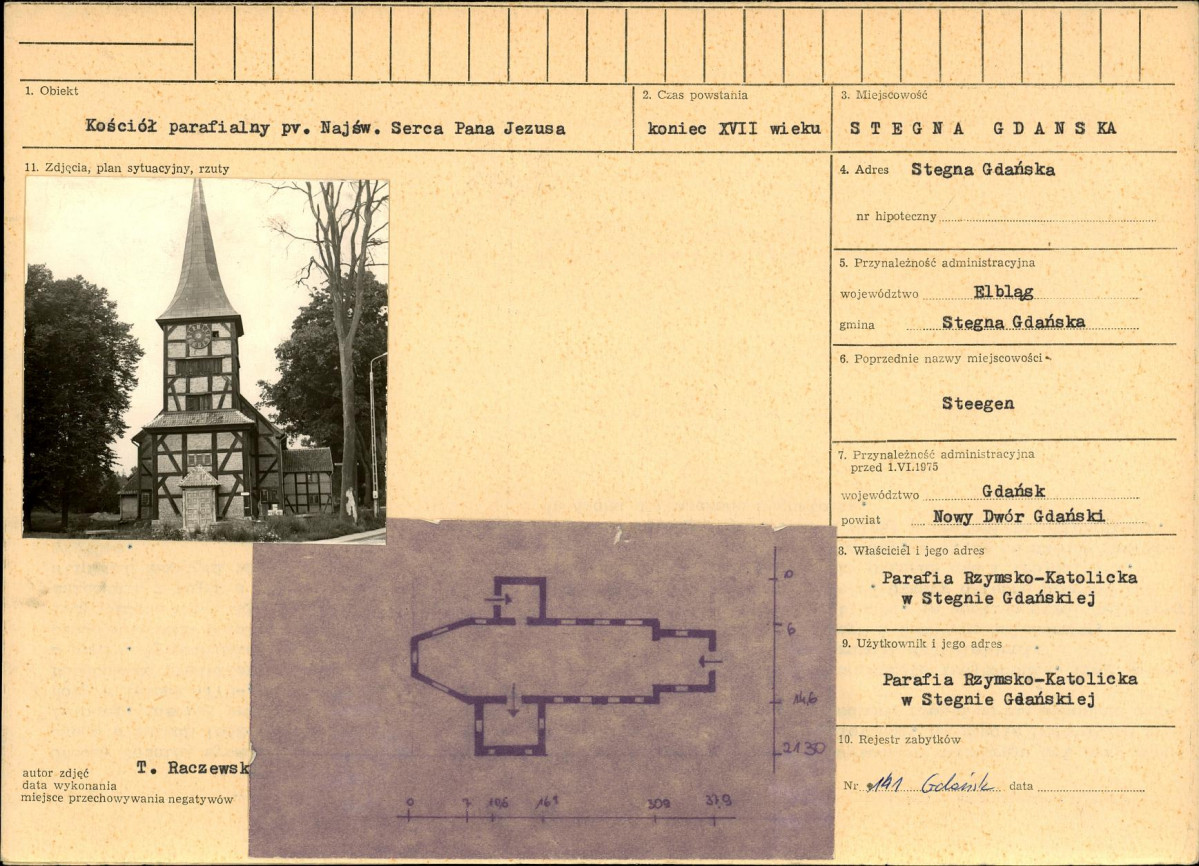
Task: Select owner 'Parafia Rzymsko-Katolicka' under section 8
Action: (1009, 578)
